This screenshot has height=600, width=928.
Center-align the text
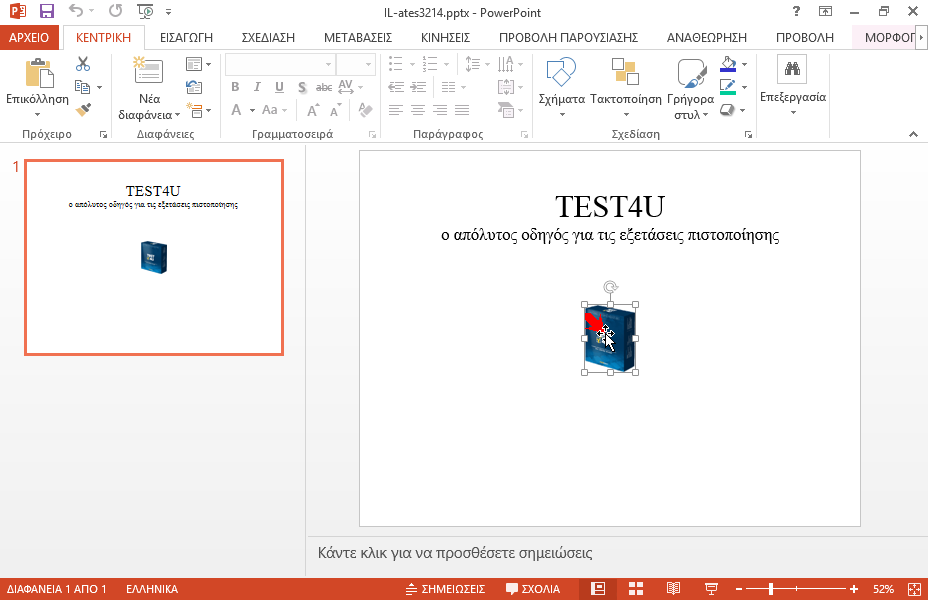(x=418, y=110)
